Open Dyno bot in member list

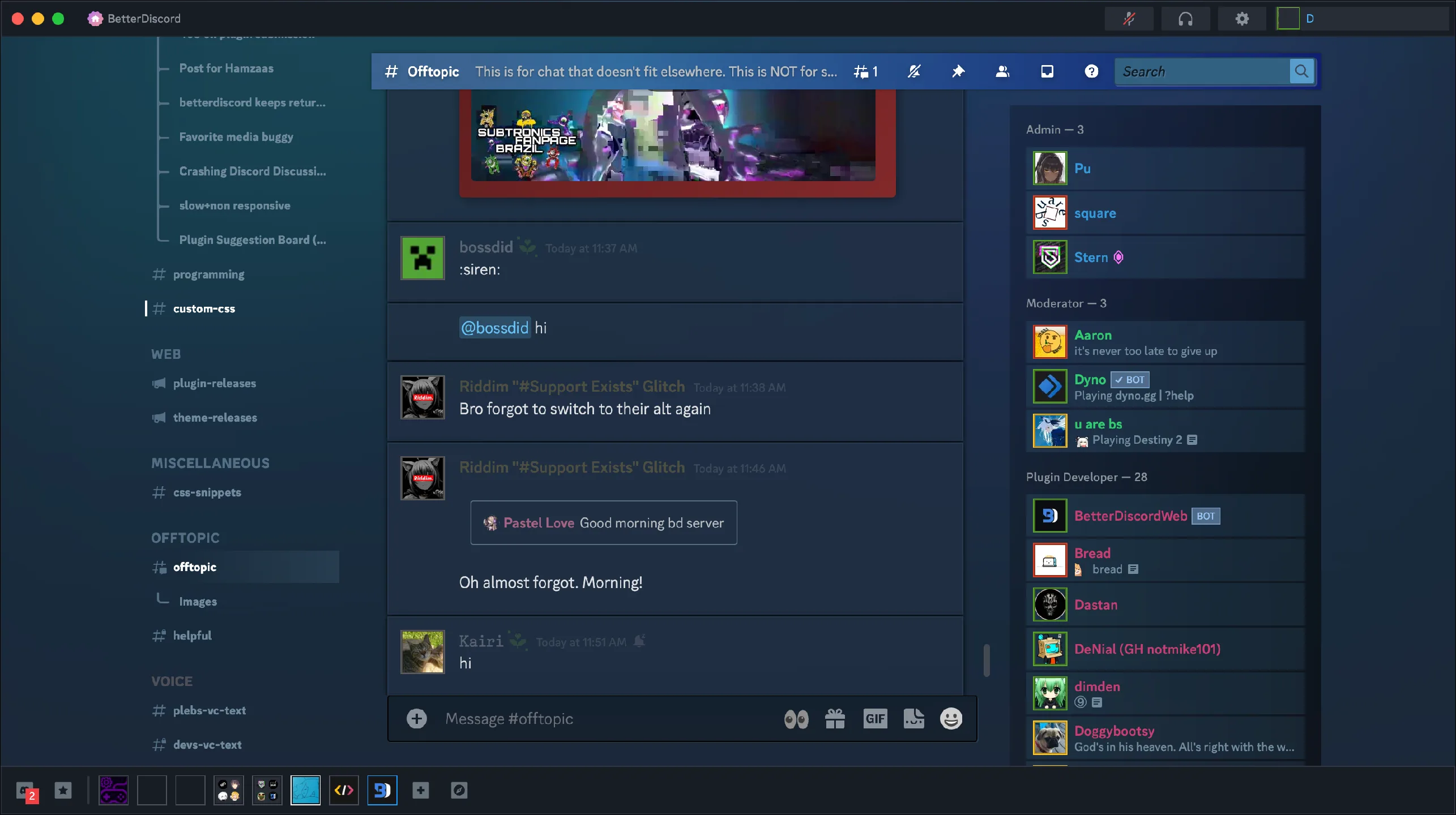[1165, 387]
